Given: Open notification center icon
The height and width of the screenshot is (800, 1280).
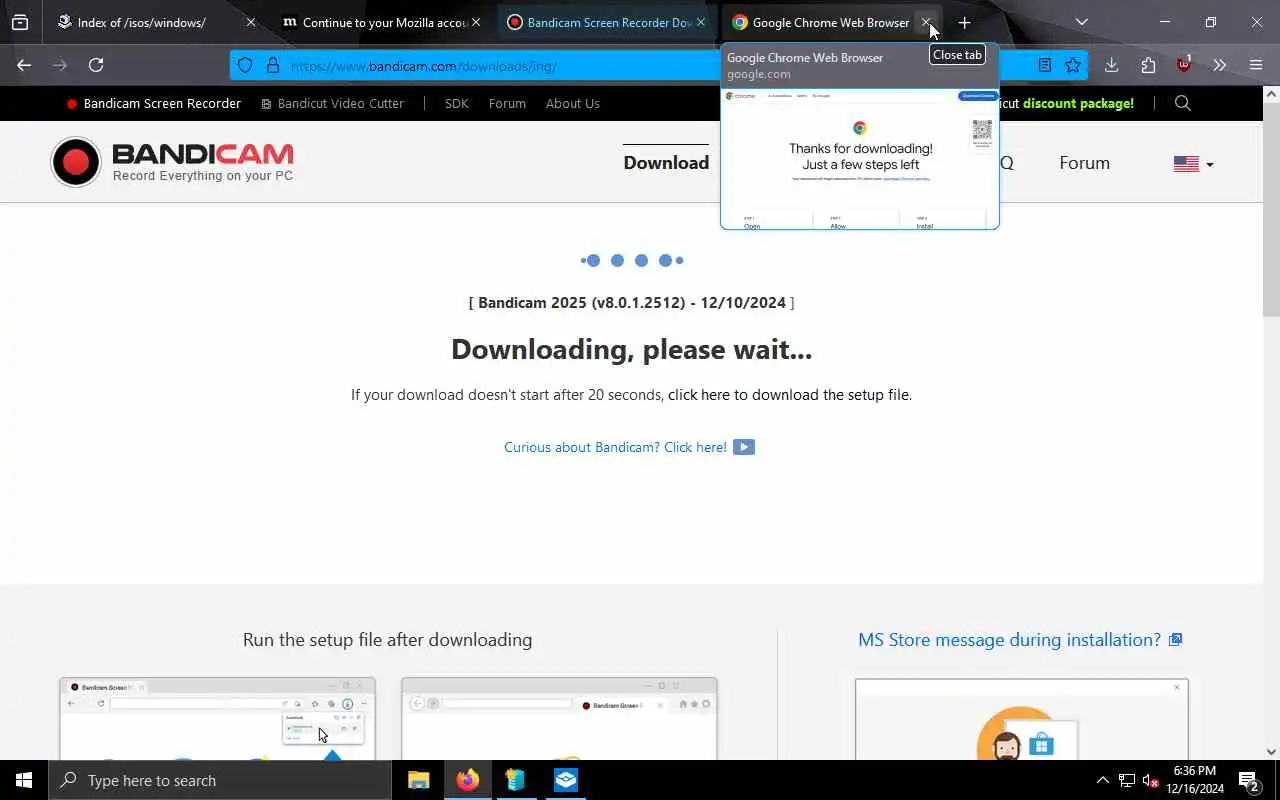Looking at the screenshot, I should pyautogui.click(x=1249, y=780).
